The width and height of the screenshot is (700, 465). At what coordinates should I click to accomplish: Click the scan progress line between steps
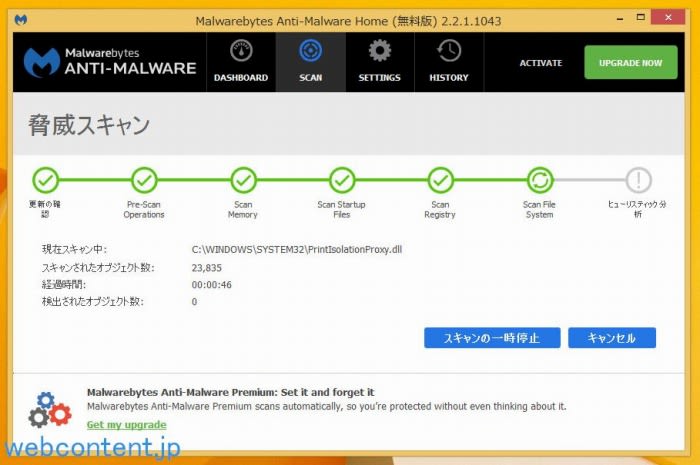click(x=193, y=180)
